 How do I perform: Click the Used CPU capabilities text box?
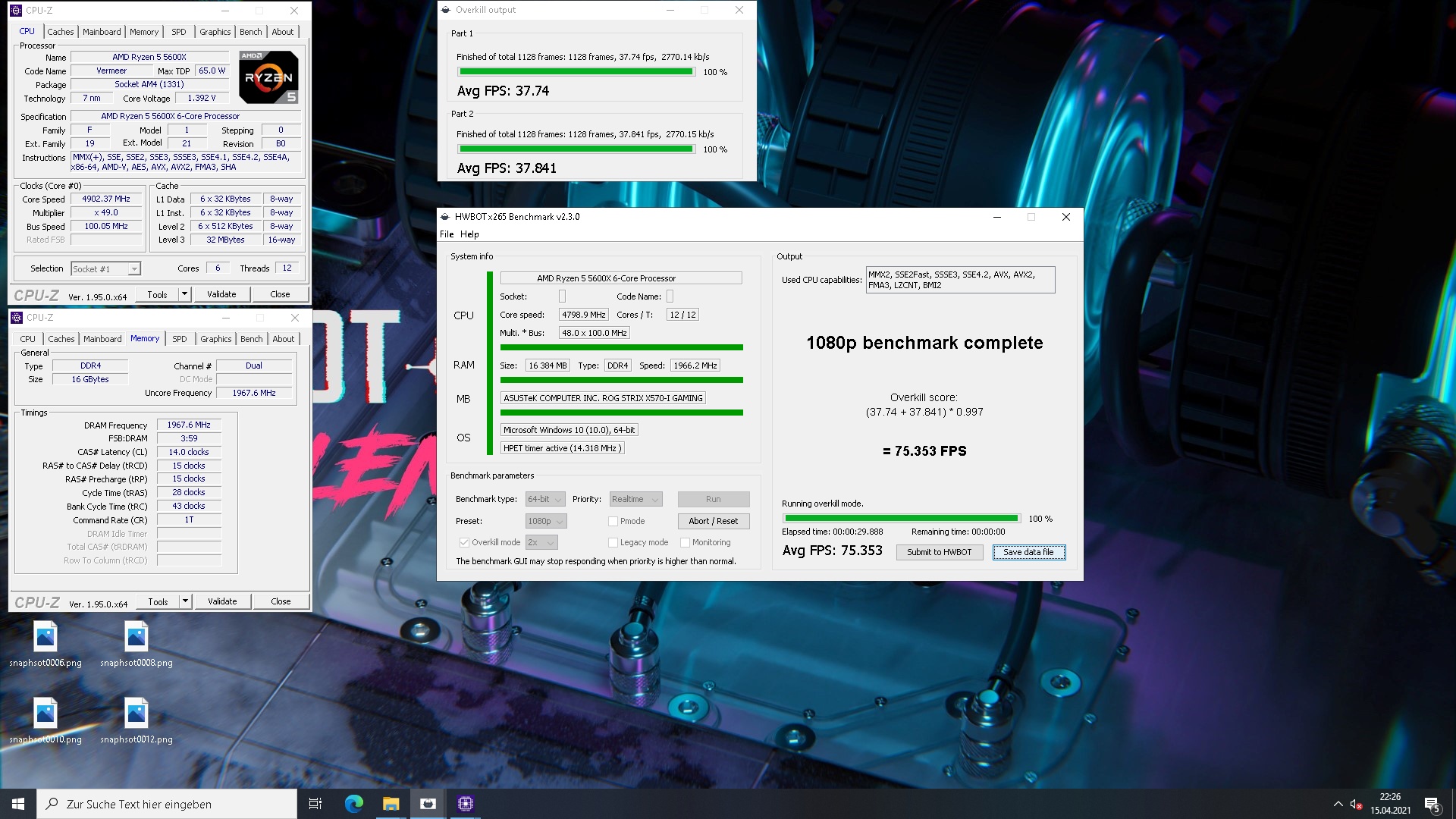(x=960, y=280)
